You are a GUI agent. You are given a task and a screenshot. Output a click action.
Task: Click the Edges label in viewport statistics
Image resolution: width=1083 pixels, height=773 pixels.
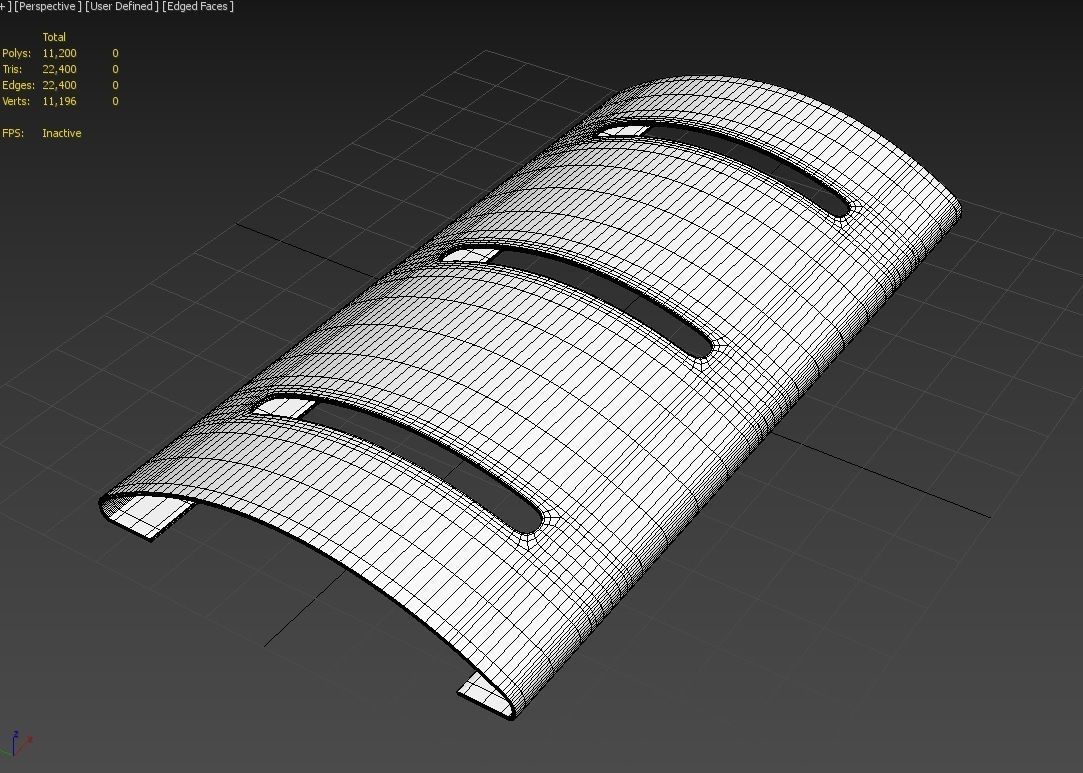(19, 85)
